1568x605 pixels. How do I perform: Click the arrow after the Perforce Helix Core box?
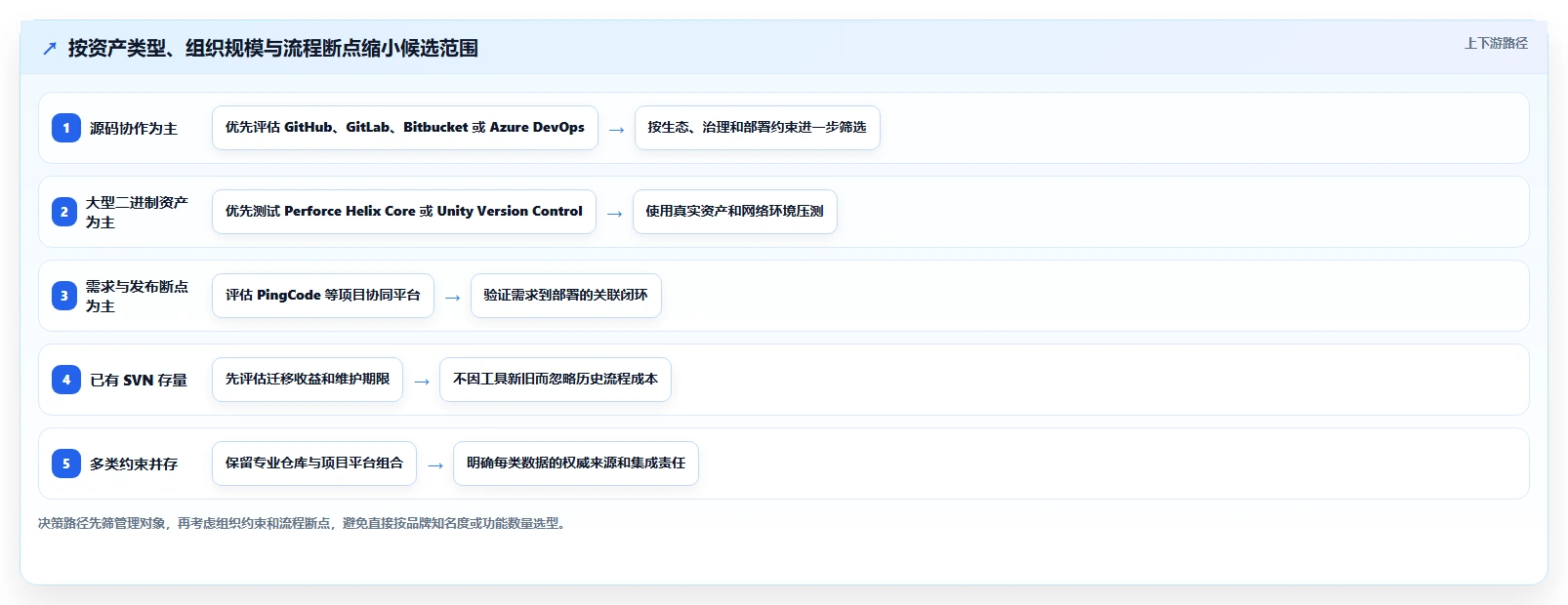pyautogui.click(x=615, y=213)
